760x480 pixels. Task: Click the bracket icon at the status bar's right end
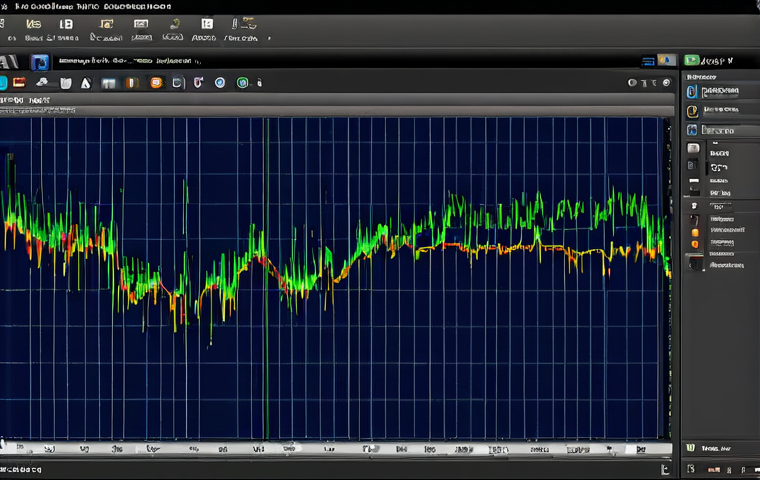point(665,469)
